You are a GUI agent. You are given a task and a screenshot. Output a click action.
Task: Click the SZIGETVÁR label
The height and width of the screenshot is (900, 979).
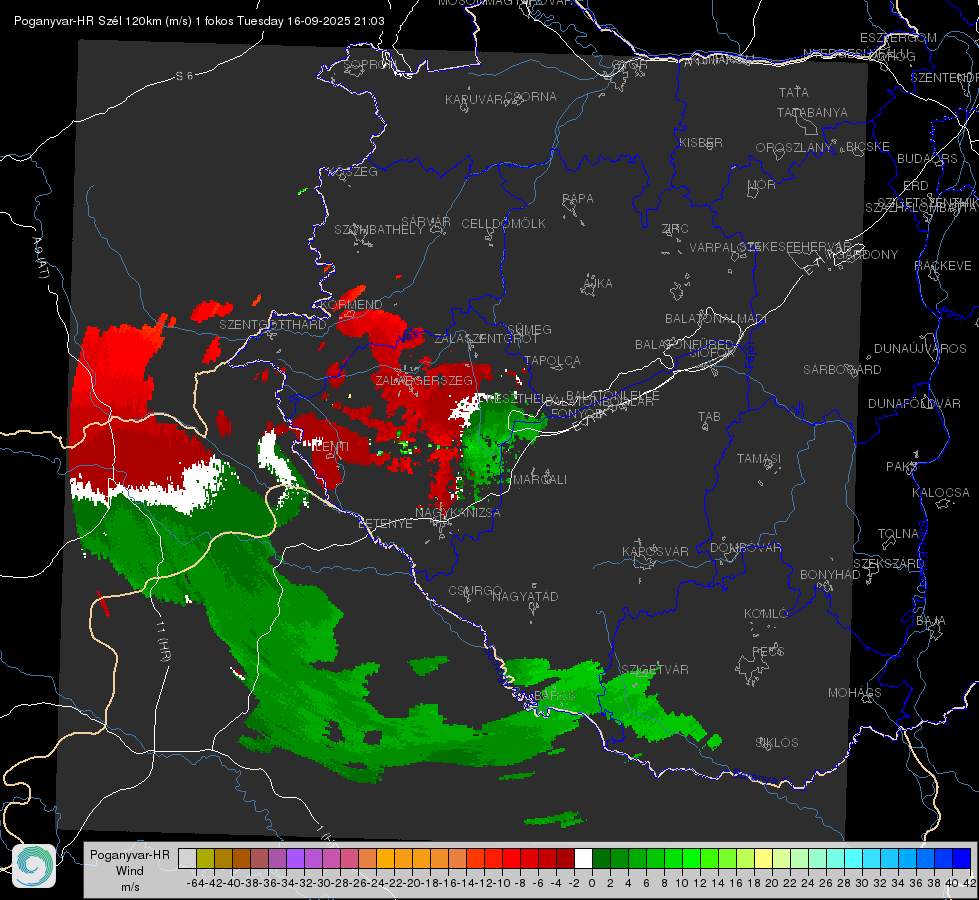pos(654,670)
